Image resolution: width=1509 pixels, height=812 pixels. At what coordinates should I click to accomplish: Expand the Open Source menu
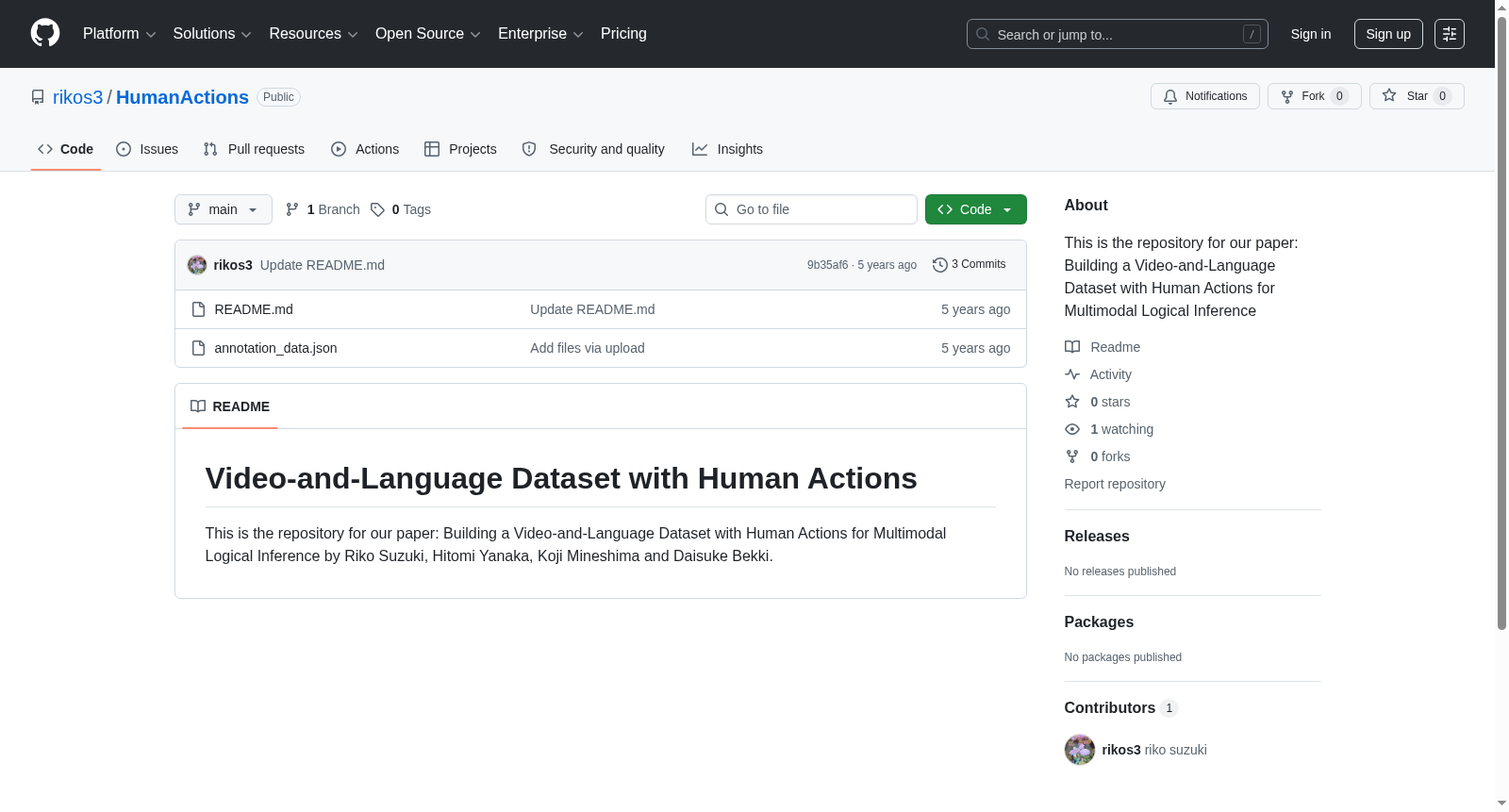[x=427, y=34]
